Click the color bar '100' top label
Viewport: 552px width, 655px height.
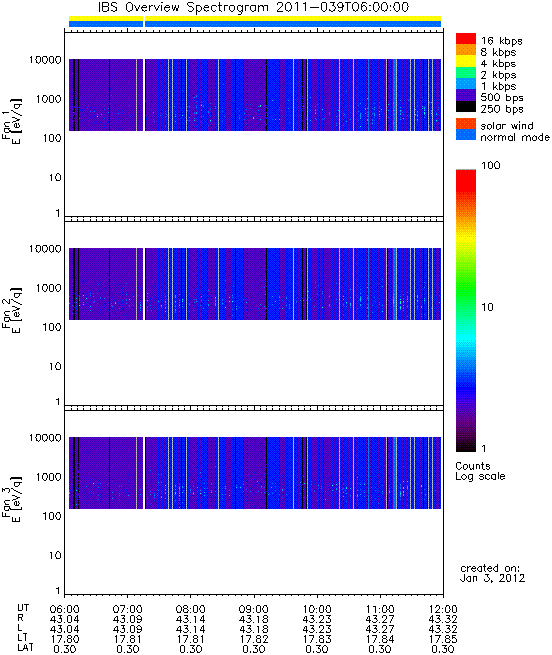pyautogui.click(x=491, y=165)
